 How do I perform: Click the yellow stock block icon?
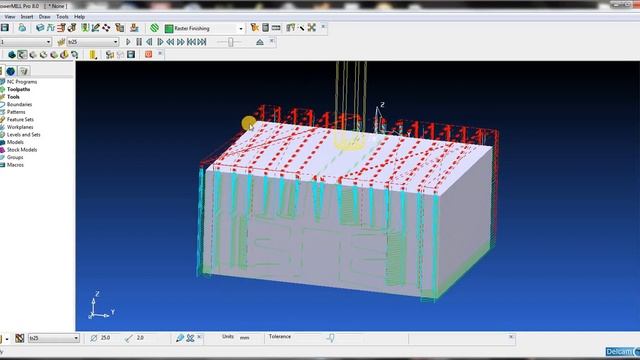pyautogui.click(x=93, y=55)
